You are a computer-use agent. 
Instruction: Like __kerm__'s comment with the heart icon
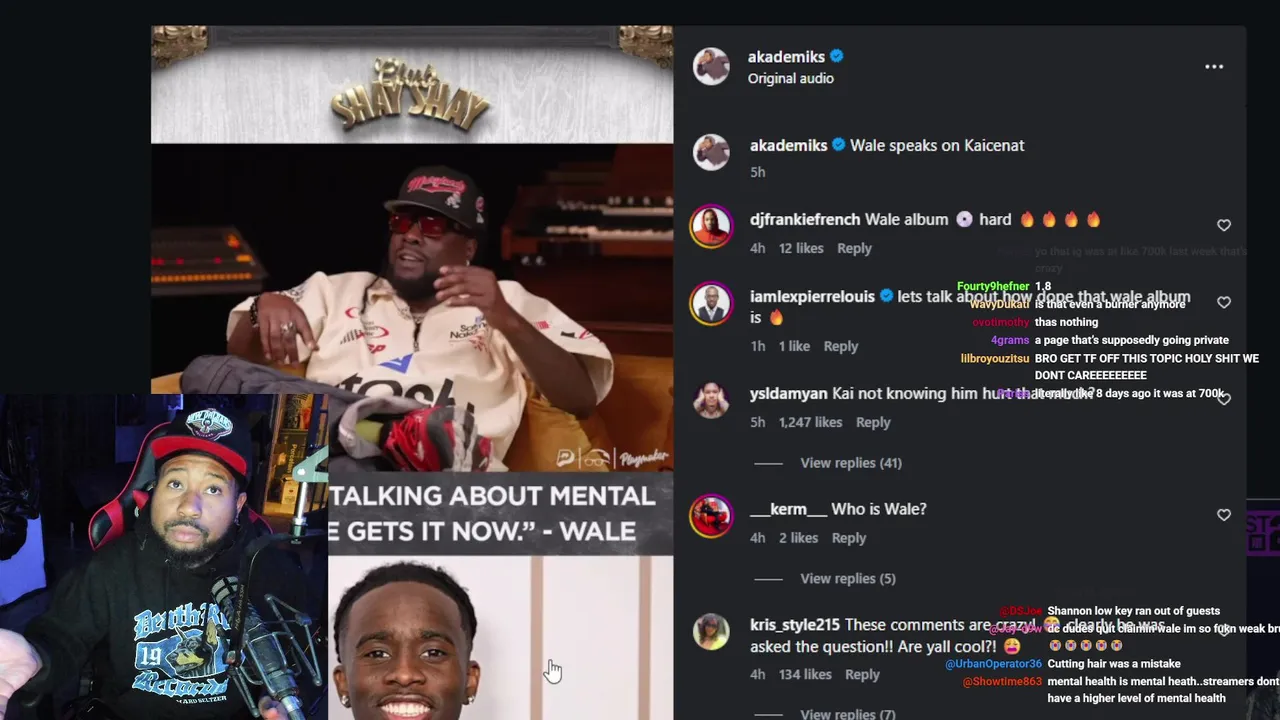click(1224, 515)
